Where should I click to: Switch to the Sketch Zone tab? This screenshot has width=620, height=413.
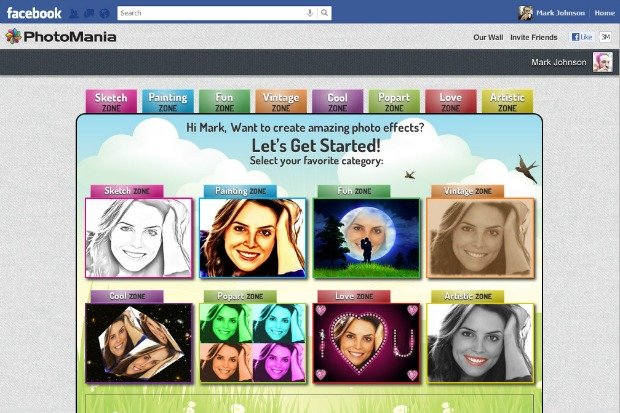[x=110, y=102]
